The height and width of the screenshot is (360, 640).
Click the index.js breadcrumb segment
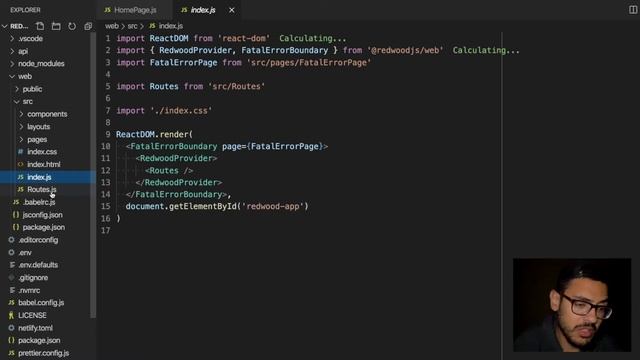170,26
